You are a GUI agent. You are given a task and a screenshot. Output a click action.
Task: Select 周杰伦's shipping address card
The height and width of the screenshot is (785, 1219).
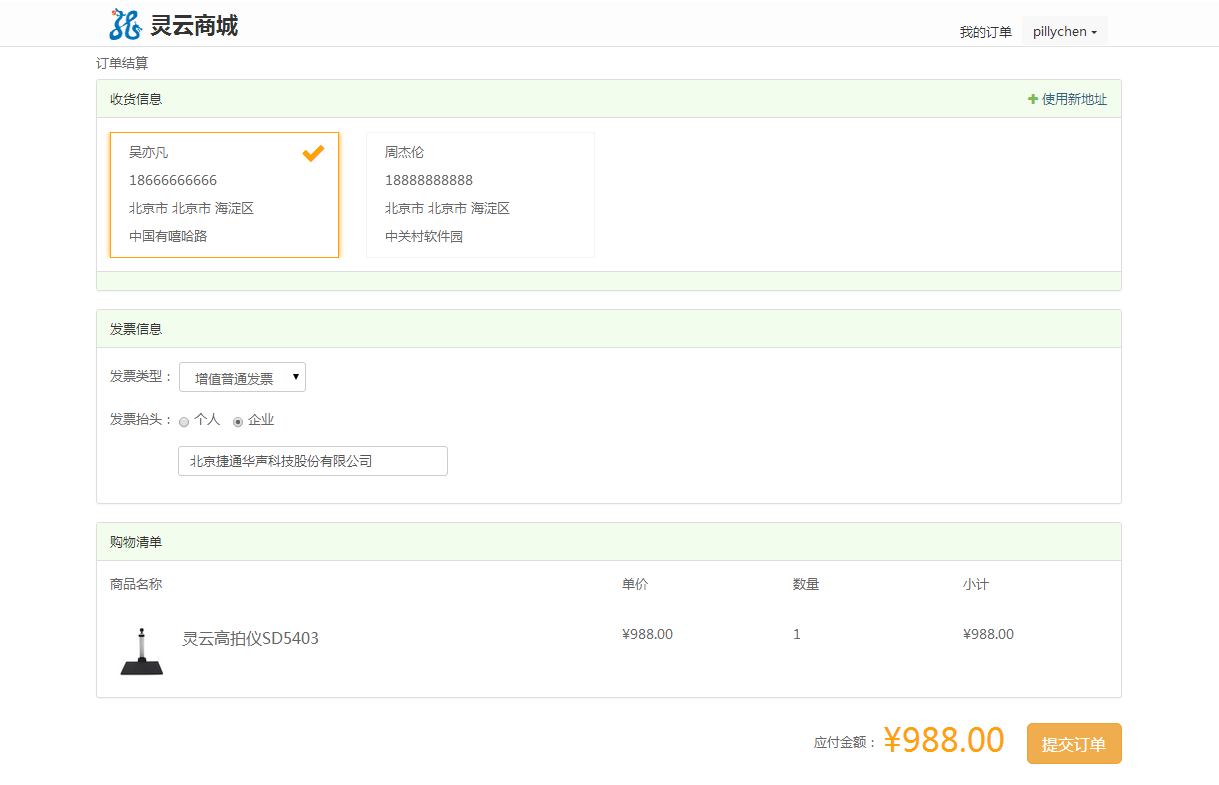pos(480,195)
